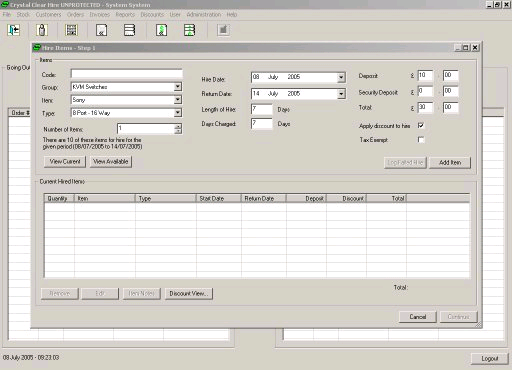Viewport: 512px width, 370px height.
Task: Open the Help menu
Action: click(232, 14)
